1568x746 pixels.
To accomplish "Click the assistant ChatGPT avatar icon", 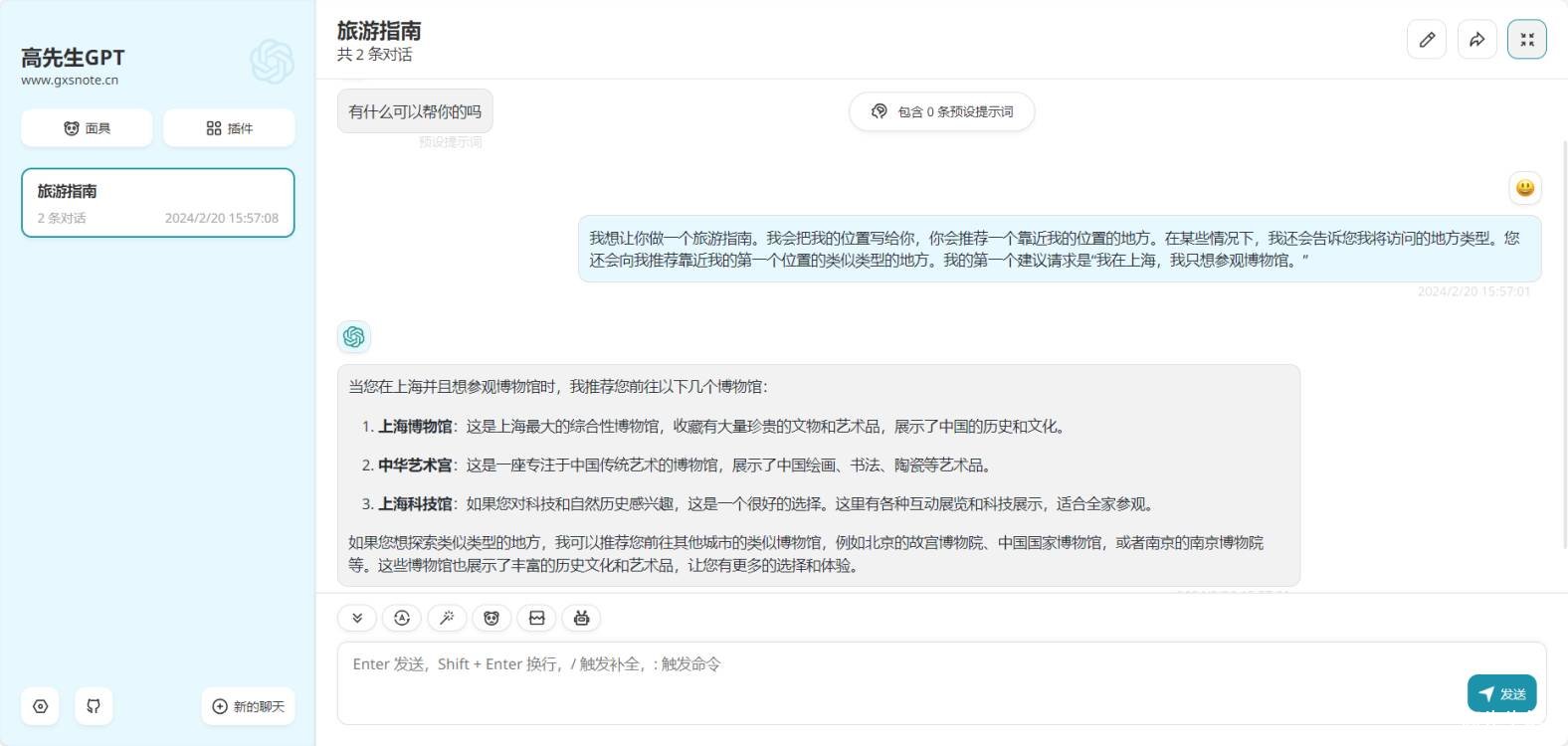I will (354, 337).
